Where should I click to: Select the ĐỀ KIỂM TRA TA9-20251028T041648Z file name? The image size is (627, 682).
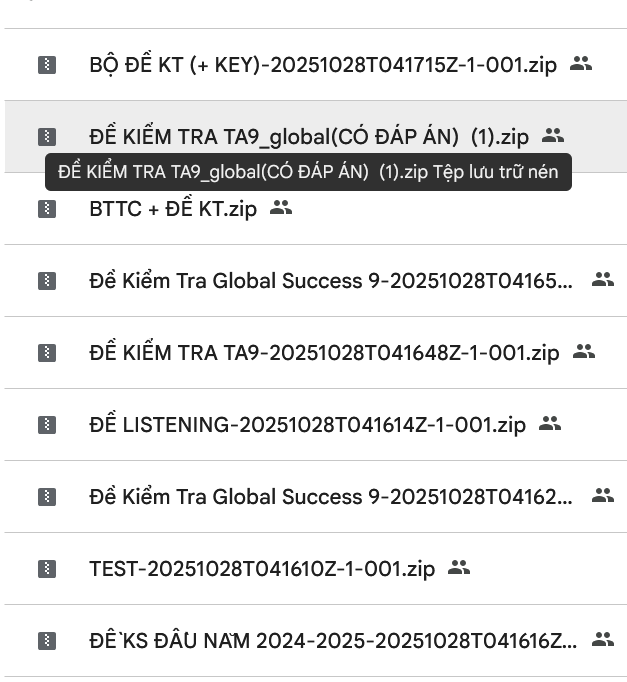pos(324,353)
